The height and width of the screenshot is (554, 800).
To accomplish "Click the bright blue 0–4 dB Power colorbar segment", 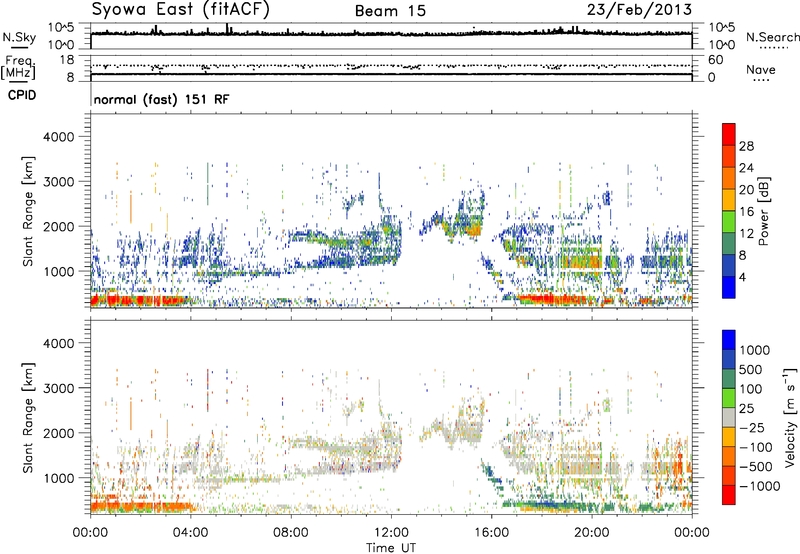I will tap(729, 287).
